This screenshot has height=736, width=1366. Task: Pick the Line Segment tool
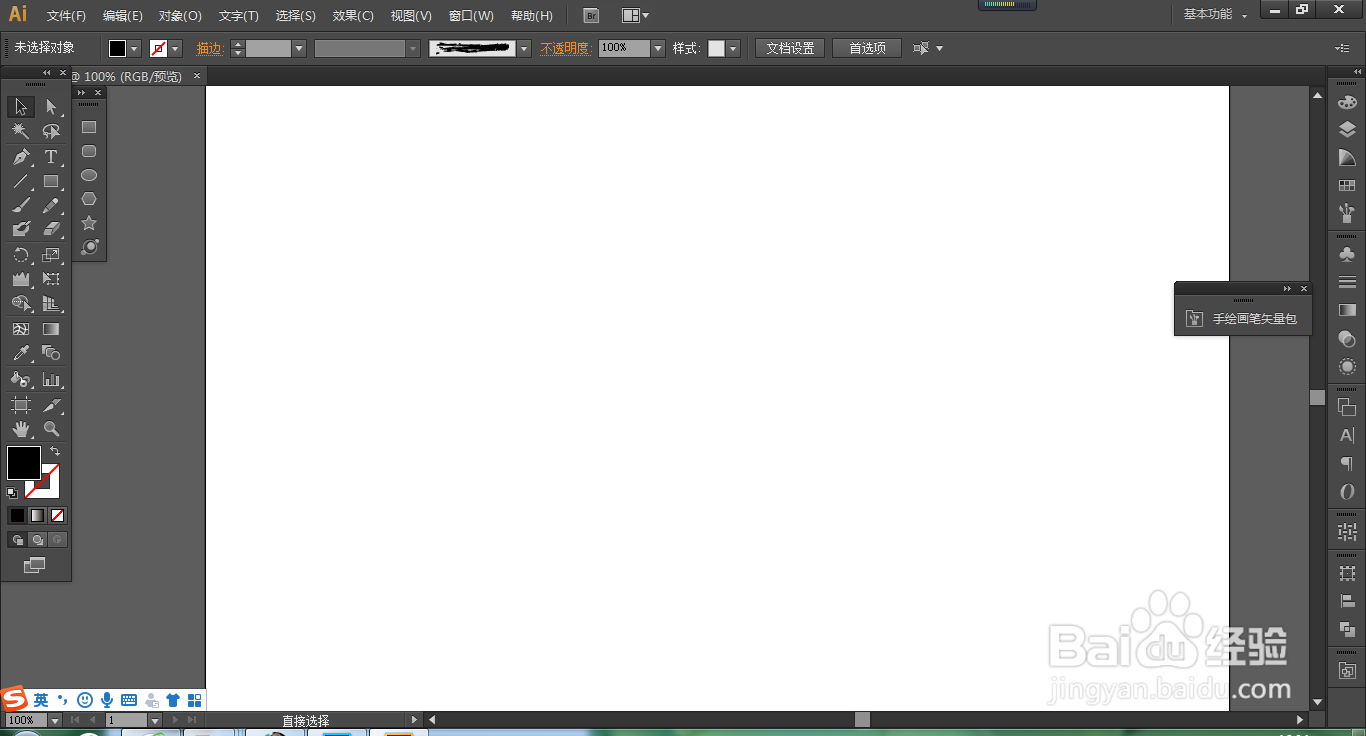[x=21, y=182]
